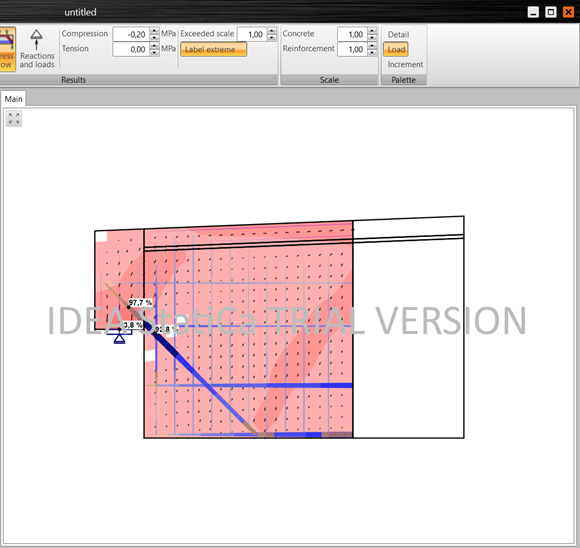Image resolution: width=580 pixels, height=548 pixels.
Task: Increase the Concrete scale value
Action: tap(372, 31)
